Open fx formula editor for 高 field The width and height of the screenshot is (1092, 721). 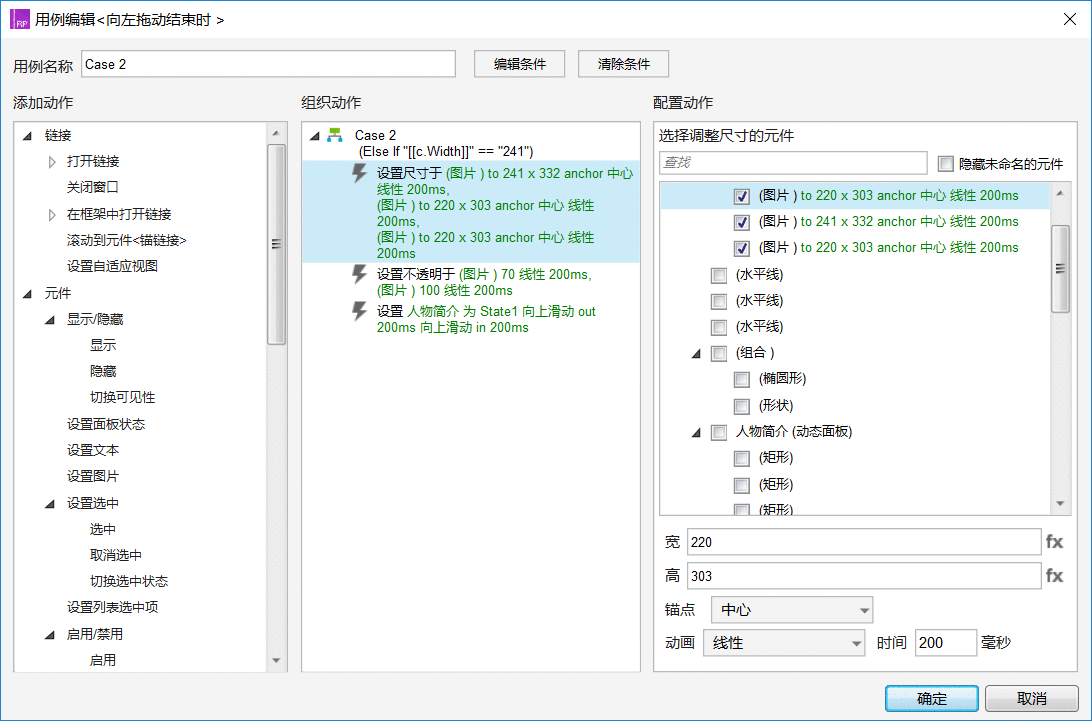point(1054,575)
